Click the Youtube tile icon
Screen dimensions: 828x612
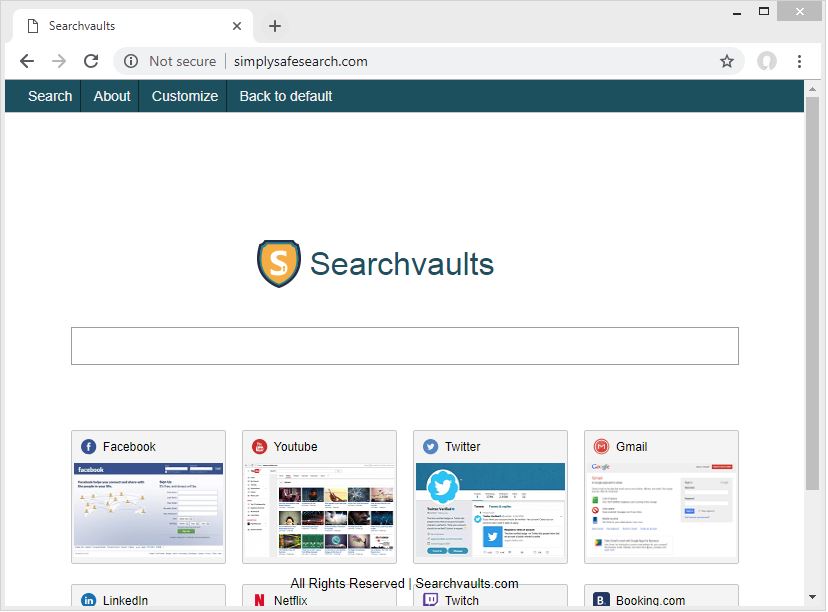pyautogui.click(x=259, y=447)
